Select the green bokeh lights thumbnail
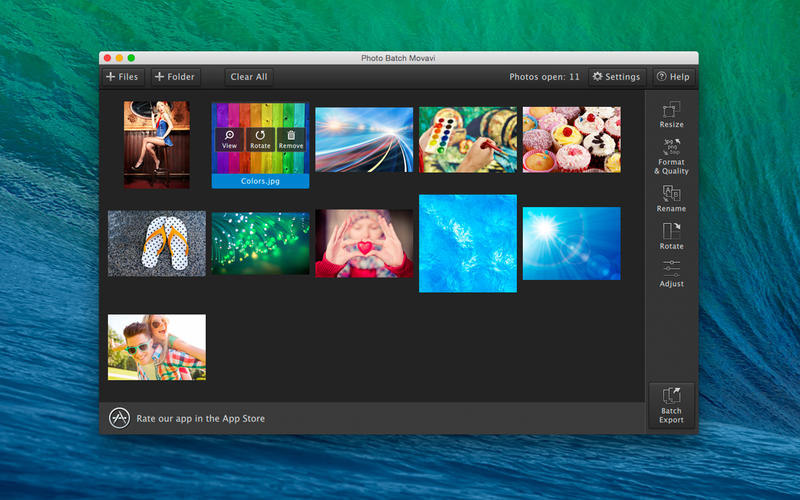The width and height of the screenshot is (800, 500). click(x=260, y=243)
